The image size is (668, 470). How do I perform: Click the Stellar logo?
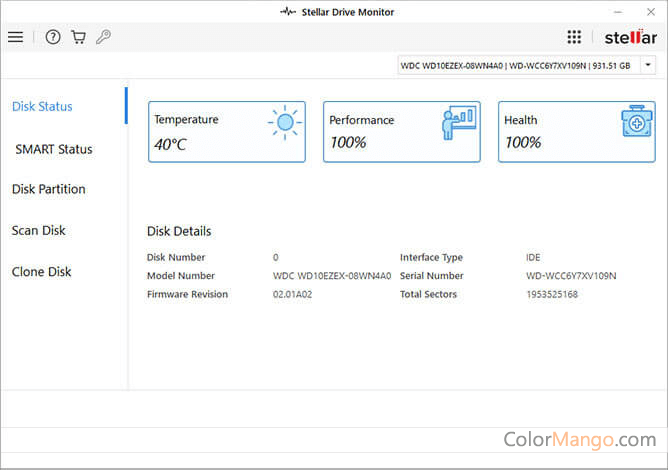[631, 37]
